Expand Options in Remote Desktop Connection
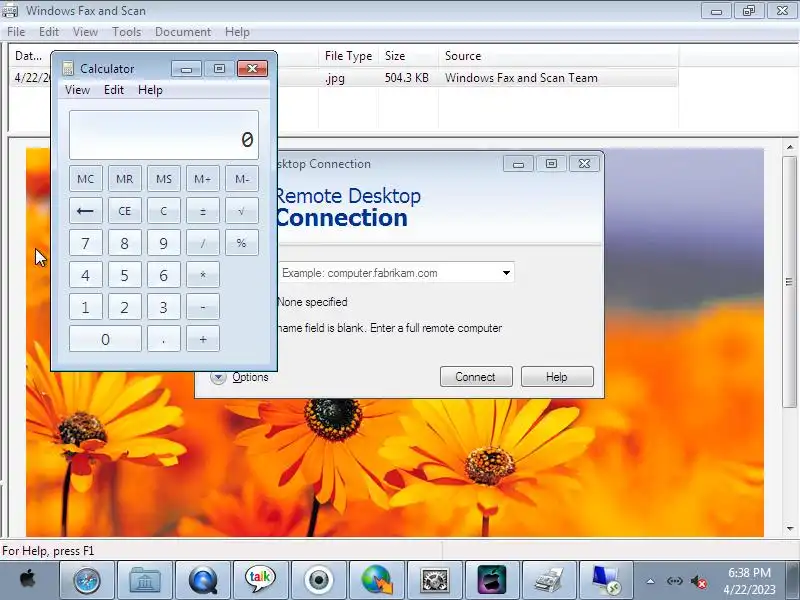The height and width of the screenshot is (600, 800). point(240,377)
